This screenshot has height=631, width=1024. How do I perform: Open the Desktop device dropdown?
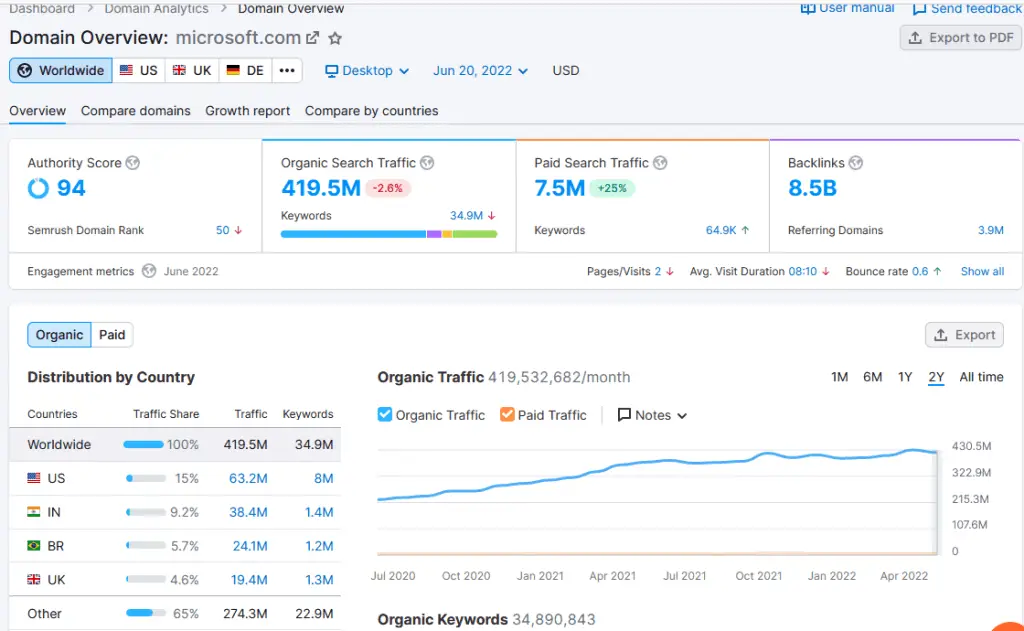(x=367, y=71)
